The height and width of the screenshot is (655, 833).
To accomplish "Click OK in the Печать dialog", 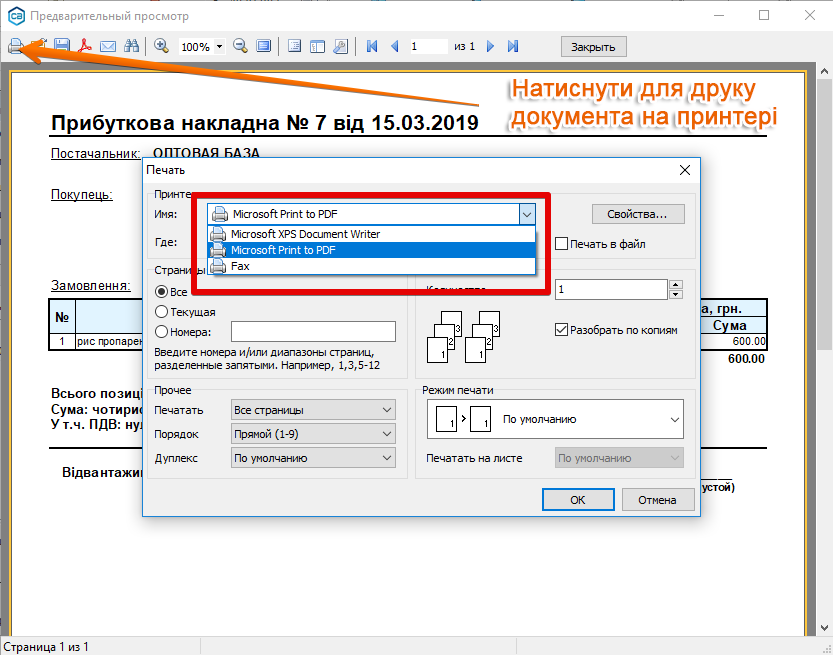I will click(578, 500).
